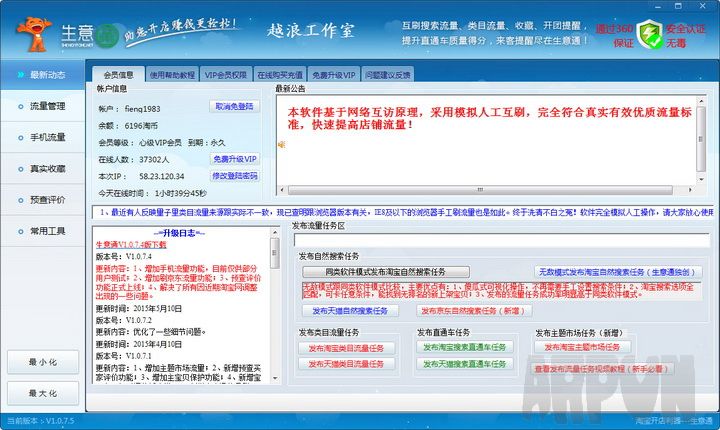Click 当前版本 V1.0.7.5 status text
The image size is (720, 430).
coord(40,420)
